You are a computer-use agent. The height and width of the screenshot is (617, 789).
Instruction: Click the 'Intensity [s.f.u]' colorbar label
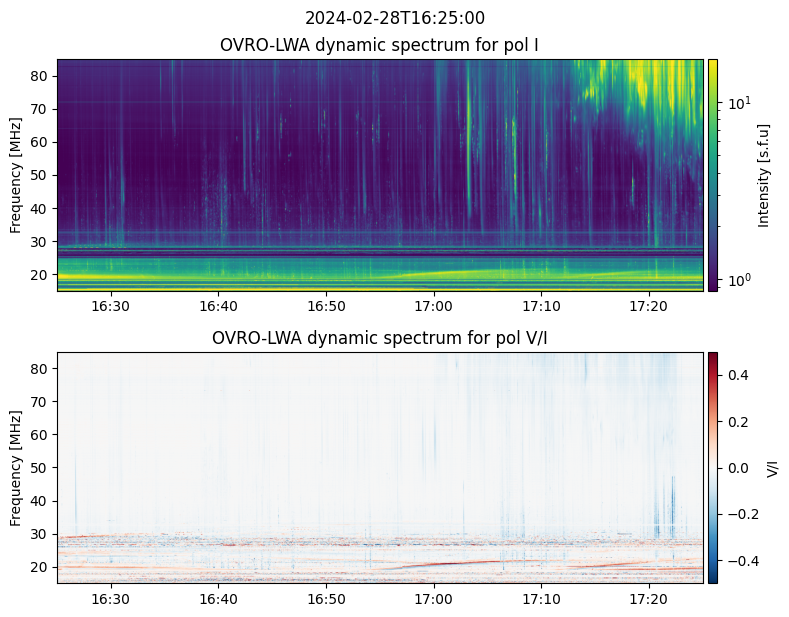pos(764,175)
